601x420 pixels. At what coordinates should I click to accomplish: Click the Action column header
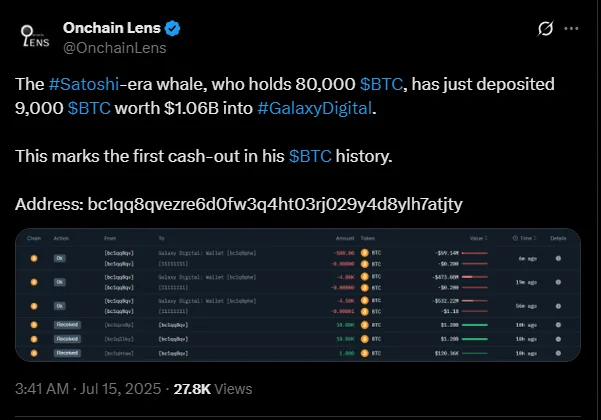tap(60, 239)
